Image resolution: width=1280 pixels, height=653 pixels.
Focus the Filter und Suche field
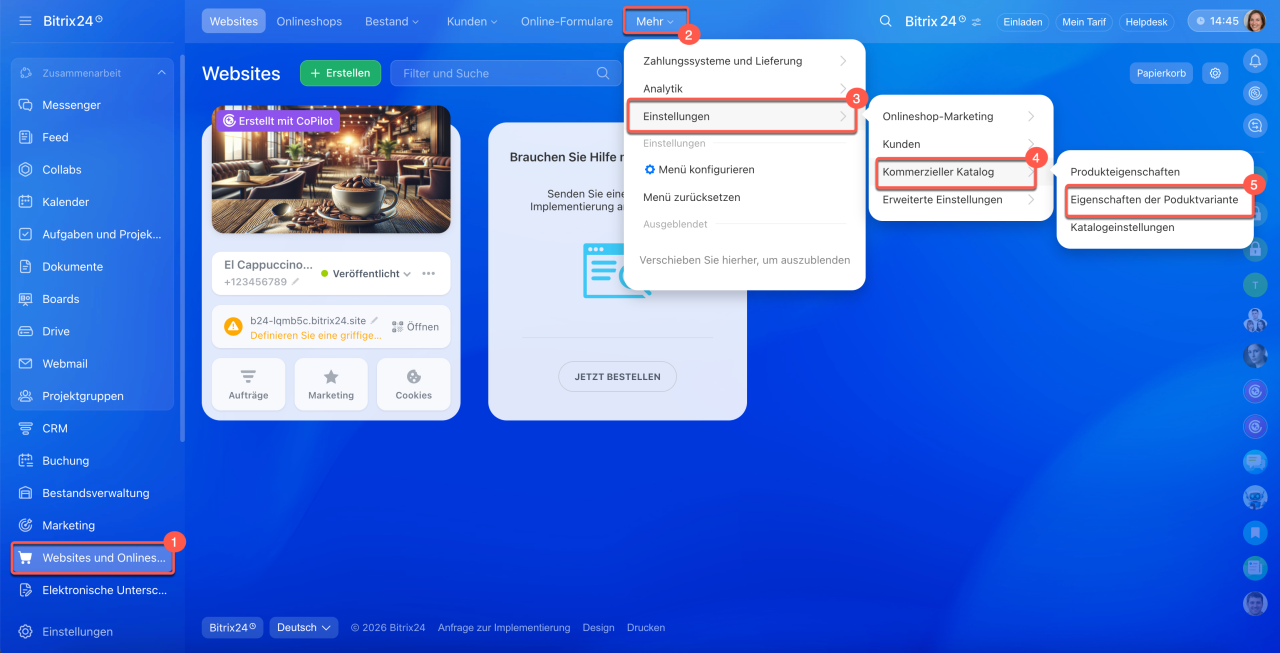tap(505, 73)
